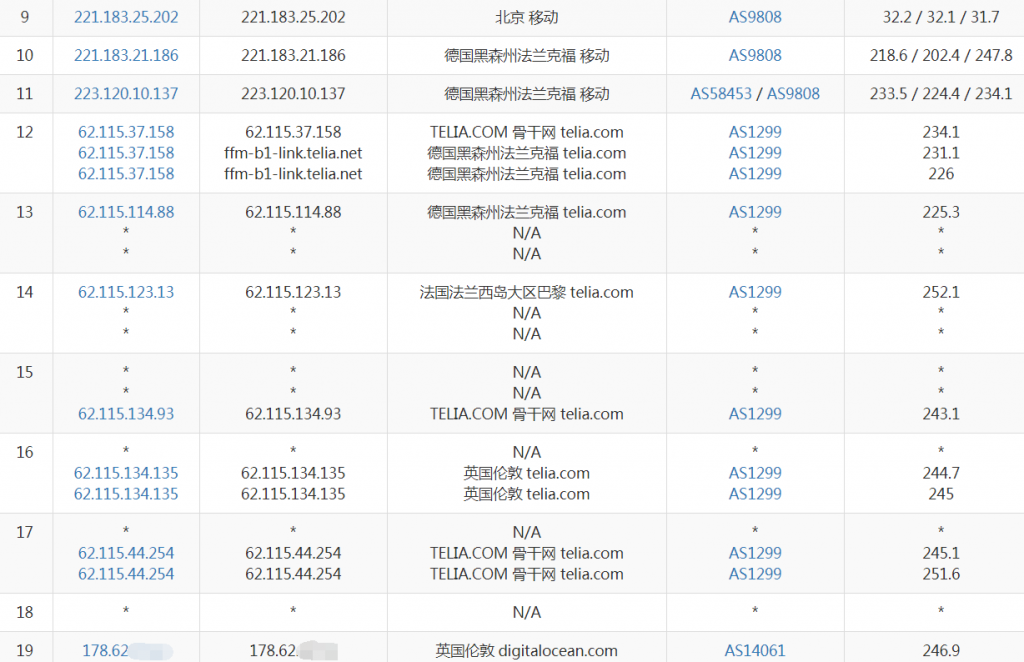1024x662 pixels.
Task: Click AS9808 link in hop 10 row
Action: tap(755, 55)
